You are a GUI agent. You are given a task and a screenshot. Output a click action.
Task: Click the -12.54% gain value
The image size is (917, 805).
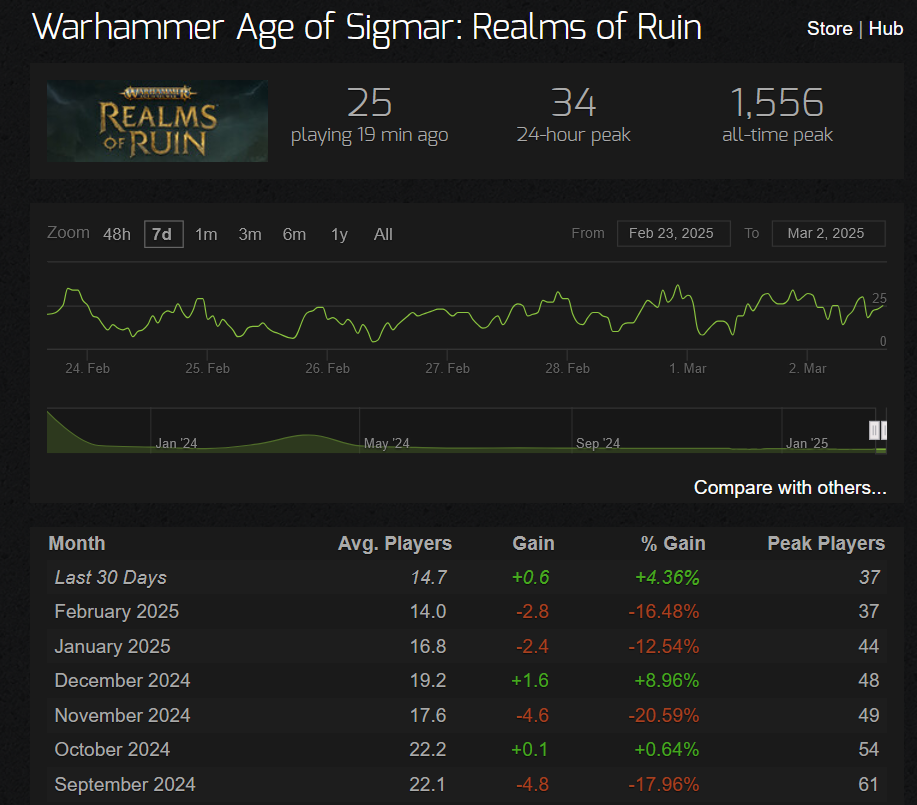[x=664, y=646]
